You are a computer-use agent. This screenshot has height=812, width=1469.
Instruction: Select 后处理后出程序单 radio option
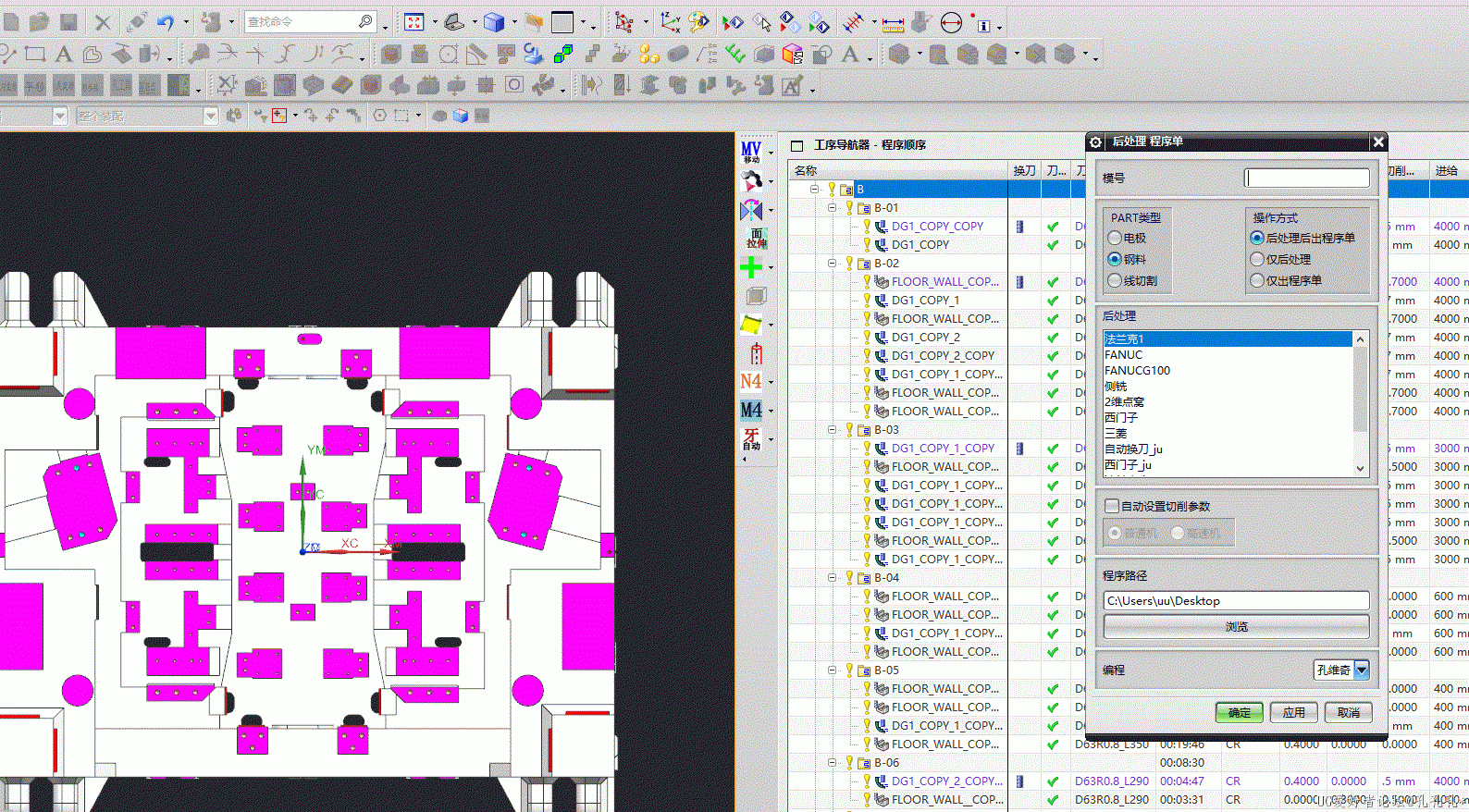point(1257,238)
